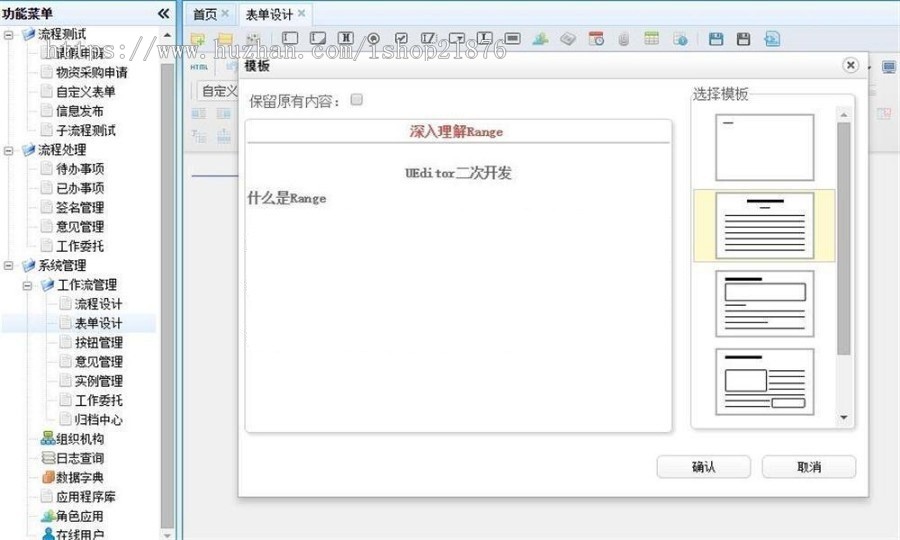Select the third template with boxed area
Screen dimensions: 900x540
tap(765, 304)
